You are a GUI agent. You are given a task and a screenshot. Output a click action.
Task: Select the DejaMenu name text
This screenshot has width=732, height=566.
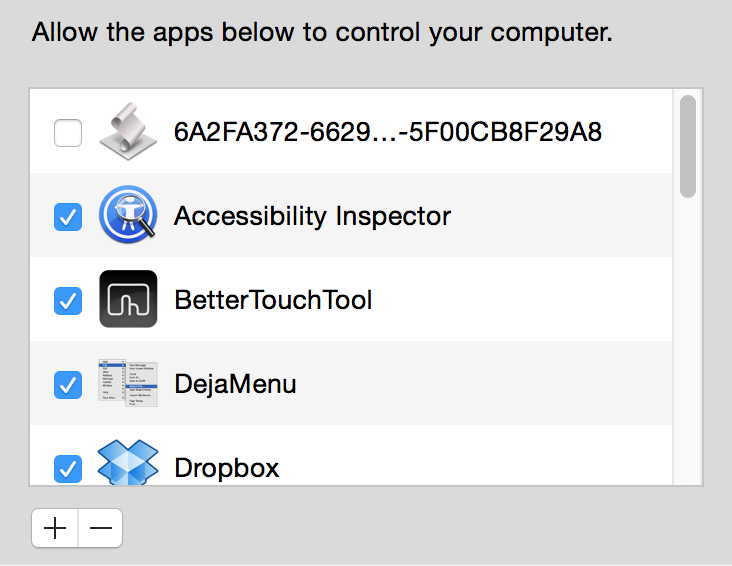click(x=235, y=384)
